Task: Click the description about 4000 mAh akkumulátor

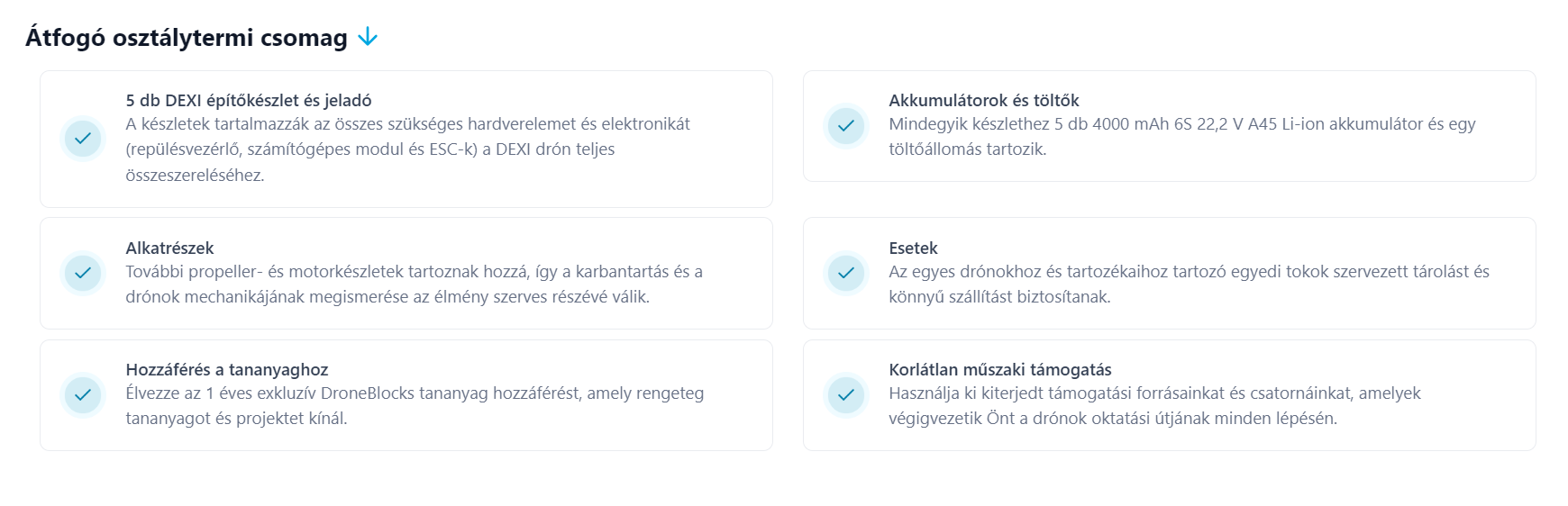Action: coord(1181,137)
